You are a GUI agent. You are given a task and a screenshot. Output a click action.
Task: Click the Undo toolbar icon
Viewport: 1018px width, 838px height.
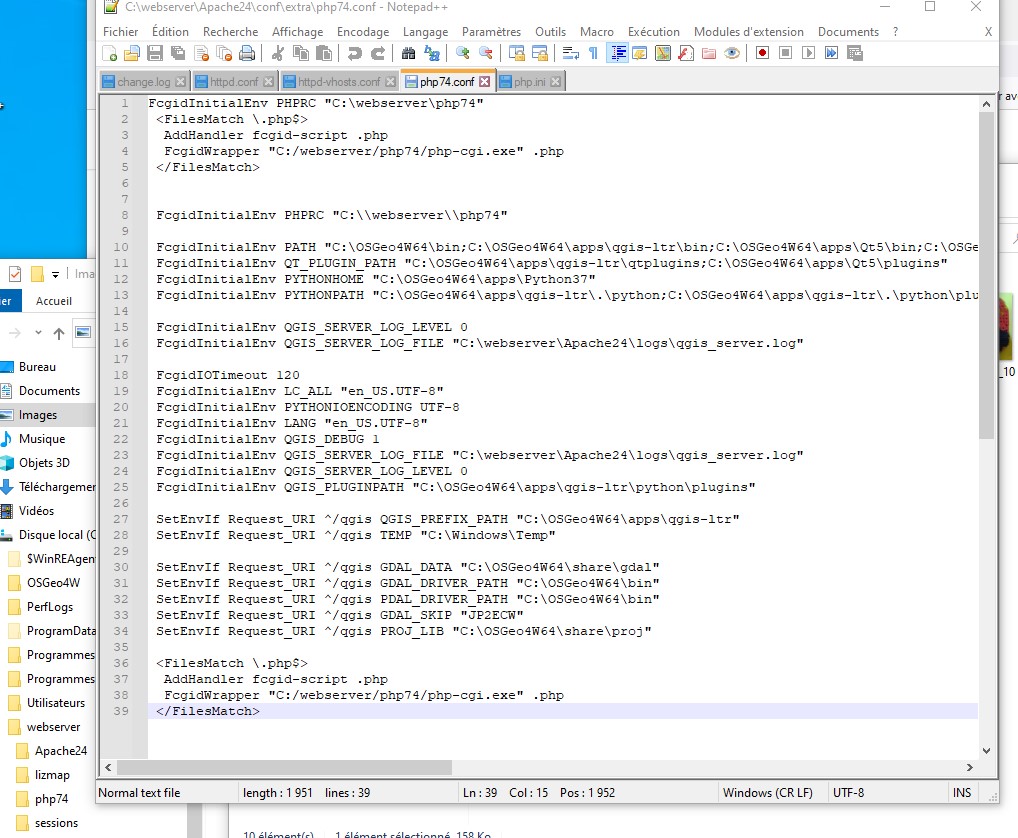tap(355, 54)
